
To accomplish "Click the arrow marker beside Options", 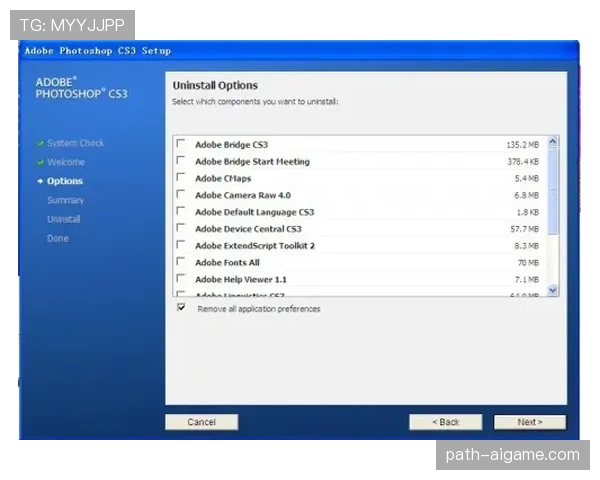I will pos(40,181).
